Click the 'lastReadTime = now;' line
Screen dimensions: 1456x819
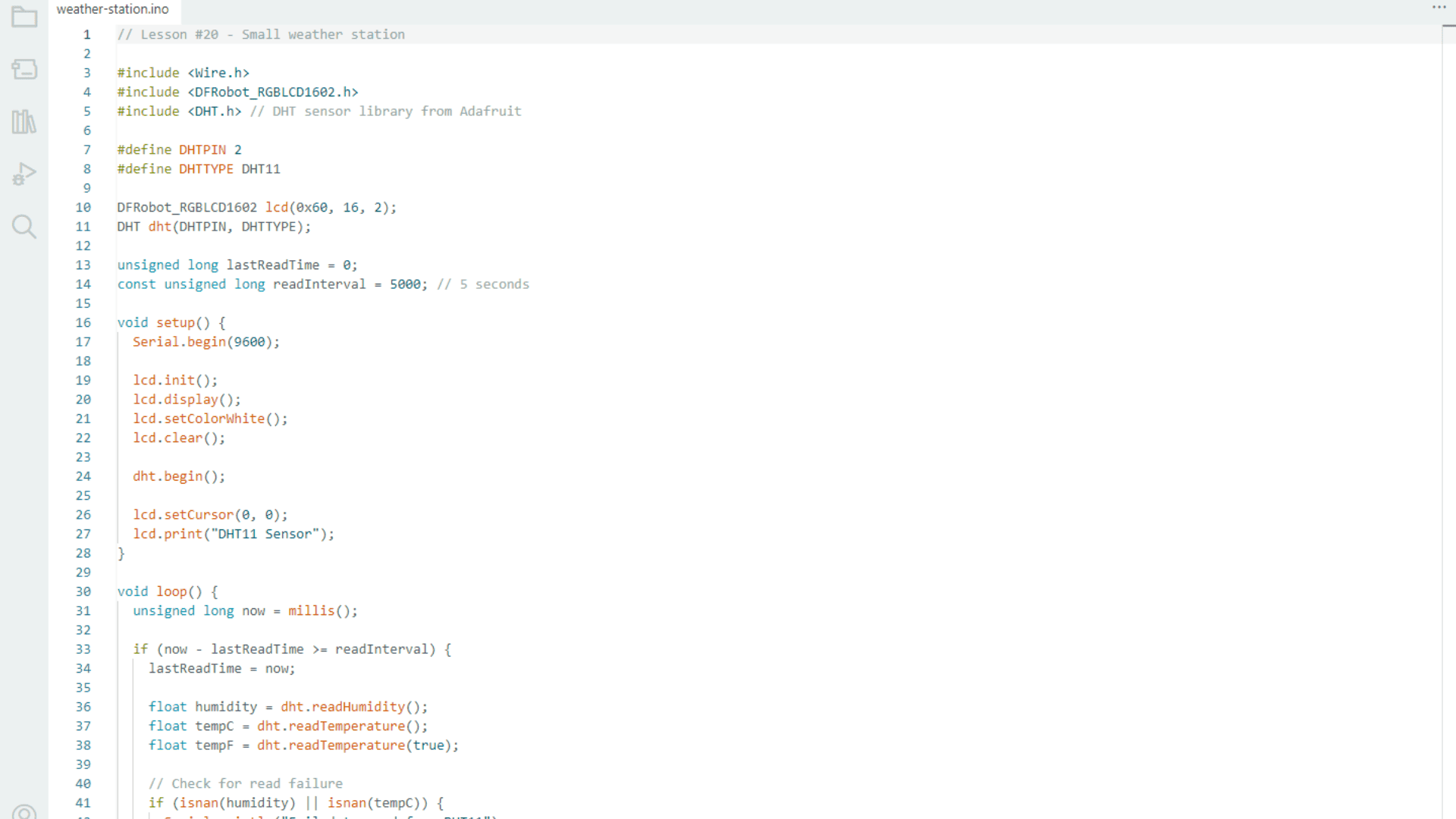point(221,669)
